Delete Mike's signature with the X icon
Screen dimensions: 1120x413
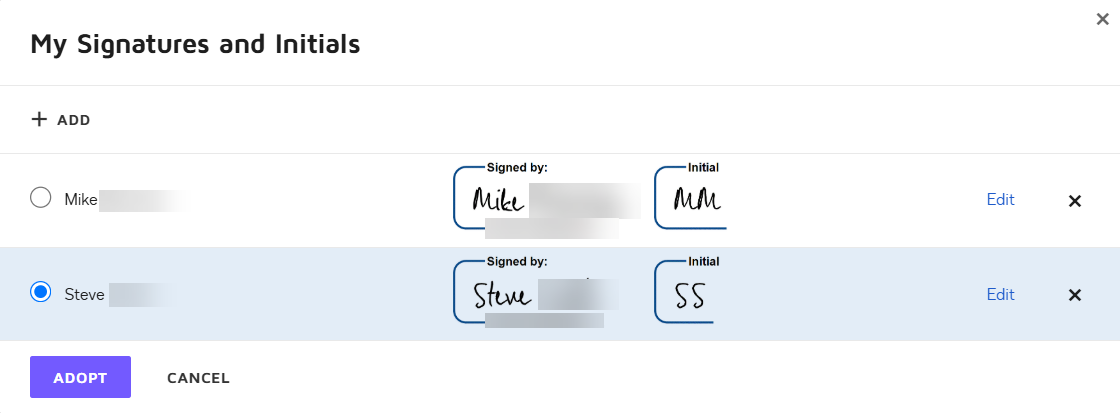coord(1075,200)
